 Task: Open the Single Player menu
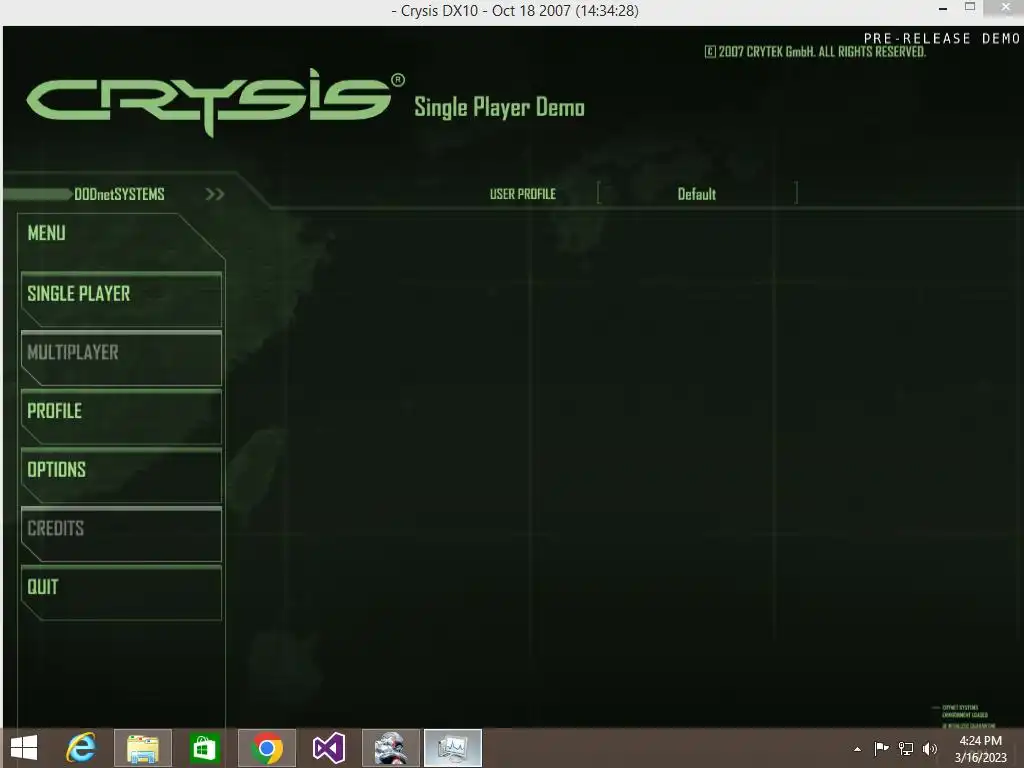(121, 299)
